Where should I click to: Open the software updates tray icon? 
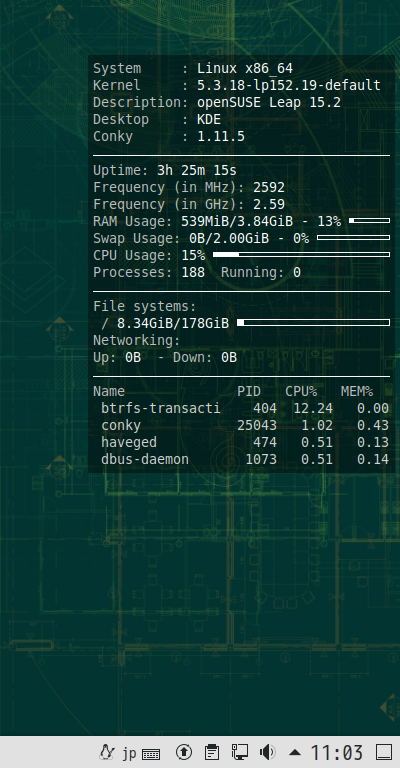coord(184,752)
